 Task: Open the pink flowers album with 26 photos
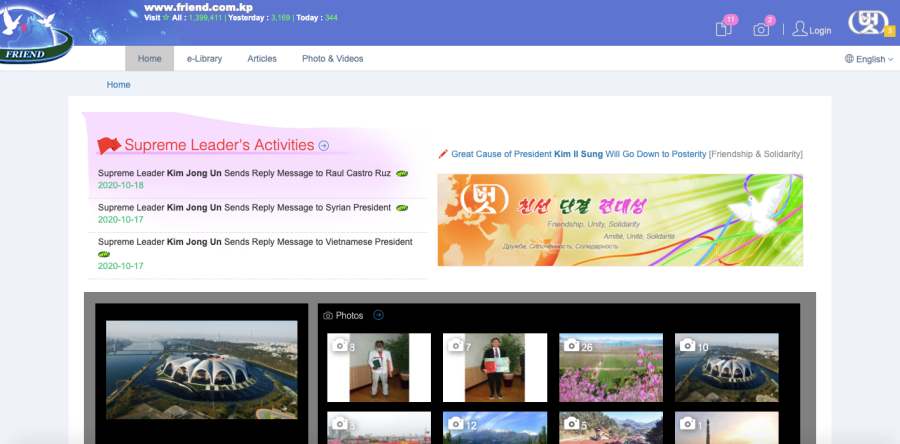coord(610,367)
